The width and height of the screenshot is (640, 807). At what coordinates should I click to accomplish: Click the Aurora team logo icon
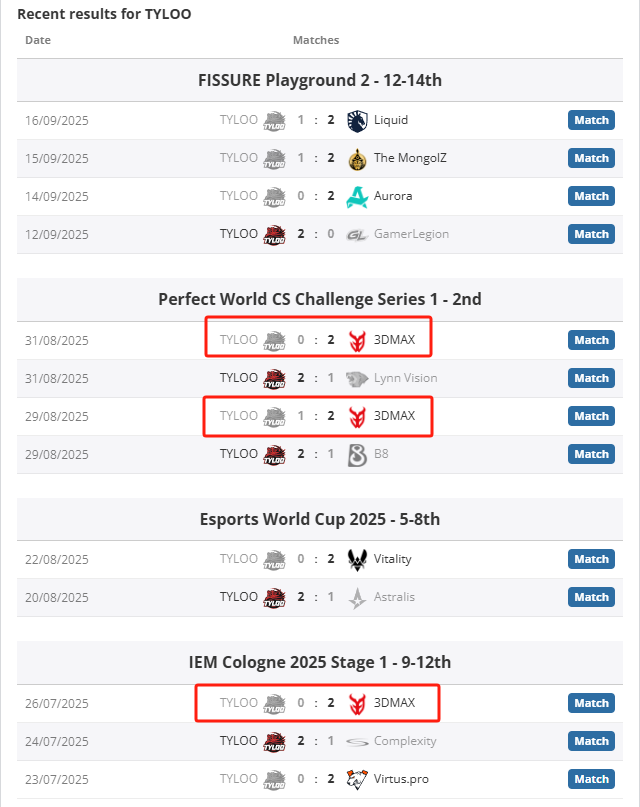click(357, 196)
